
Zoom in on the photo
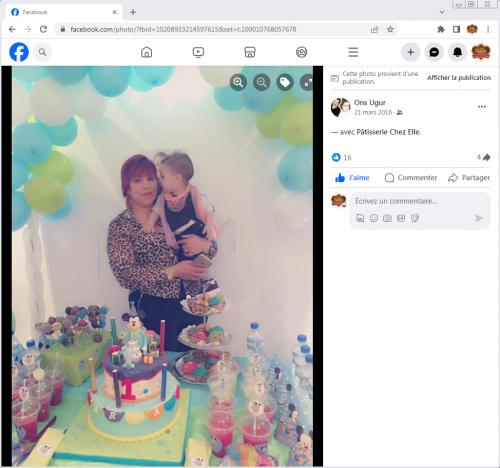tap(238, 82)
